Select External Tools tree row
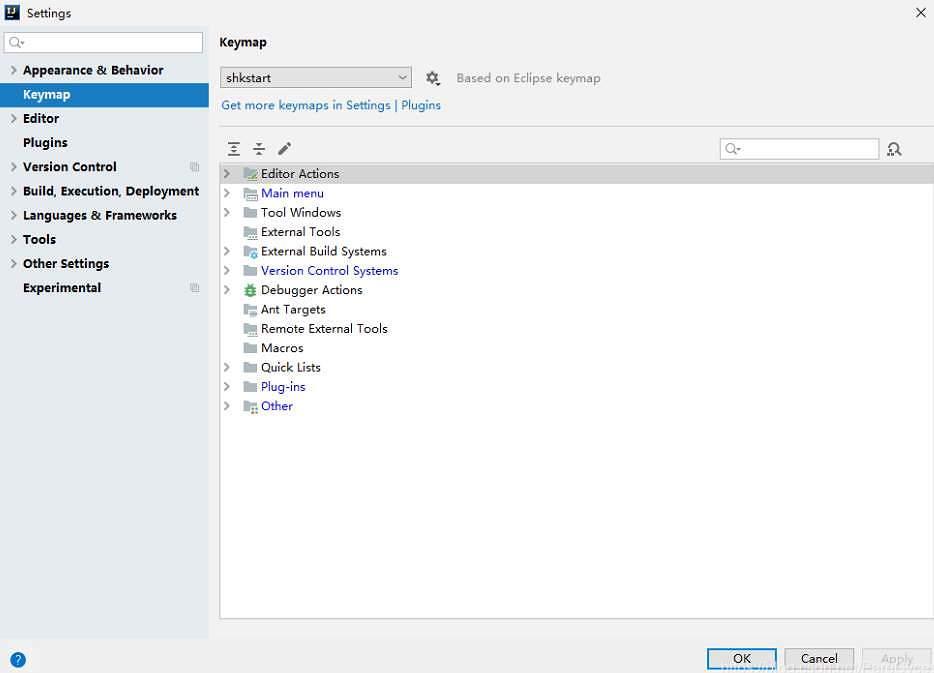Viewport: 934px width, 673px height. click(577, 232)
